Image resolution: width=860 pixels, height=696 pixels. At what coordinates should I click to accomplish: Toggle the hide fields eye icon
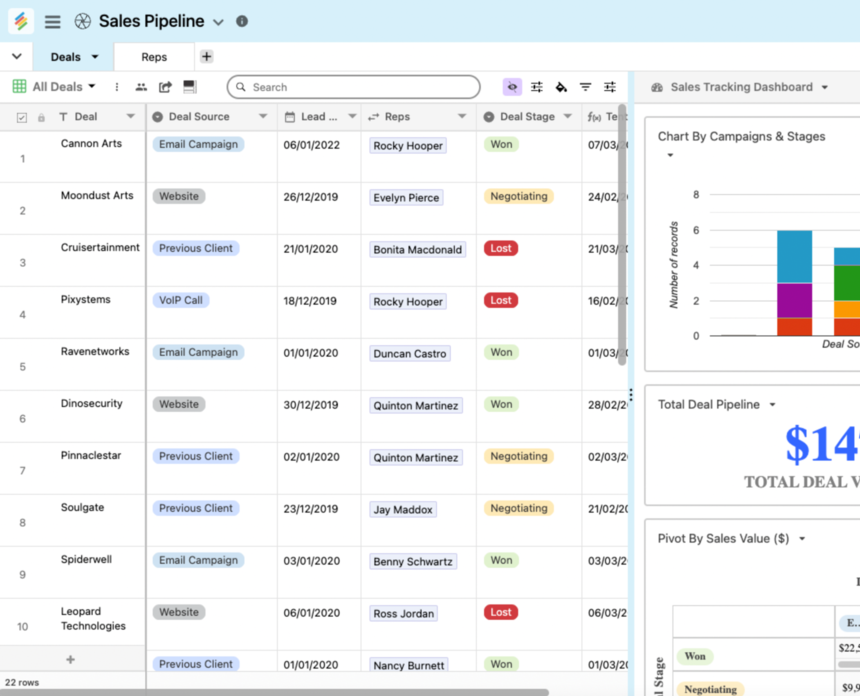point(512,88)
